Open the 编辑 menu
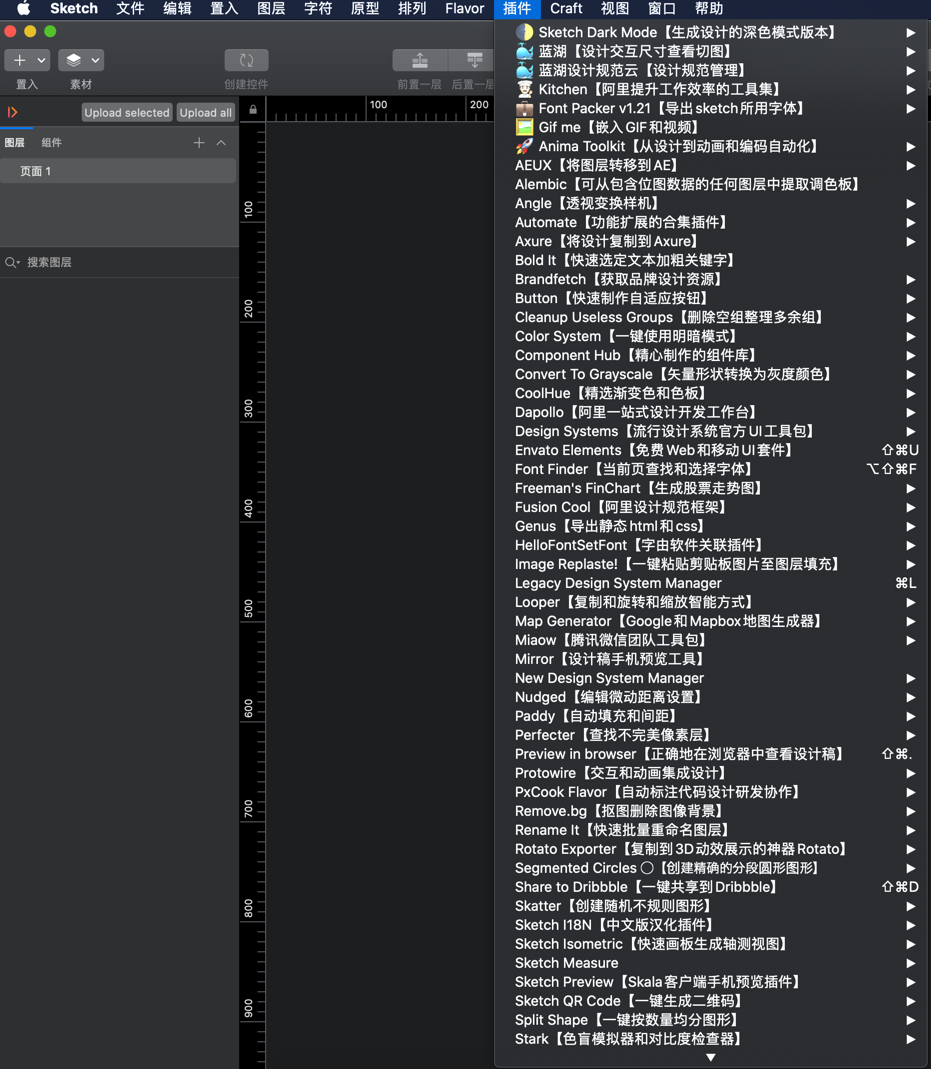This screenshot has width=931, height=1069. tap(177, 9)
